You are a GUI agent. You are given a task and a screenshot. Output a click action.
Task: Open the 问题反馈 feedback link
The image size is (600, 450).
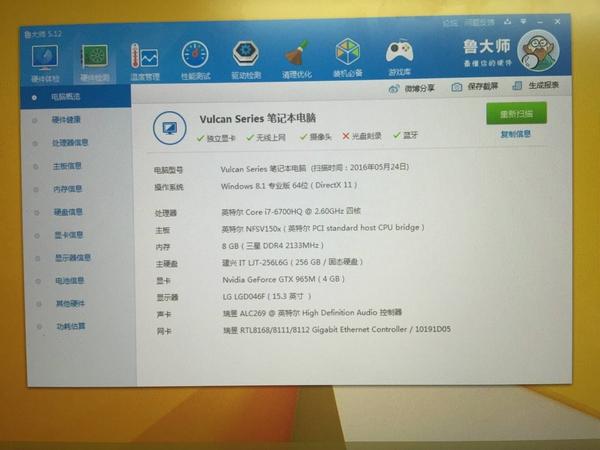[479, 23]
